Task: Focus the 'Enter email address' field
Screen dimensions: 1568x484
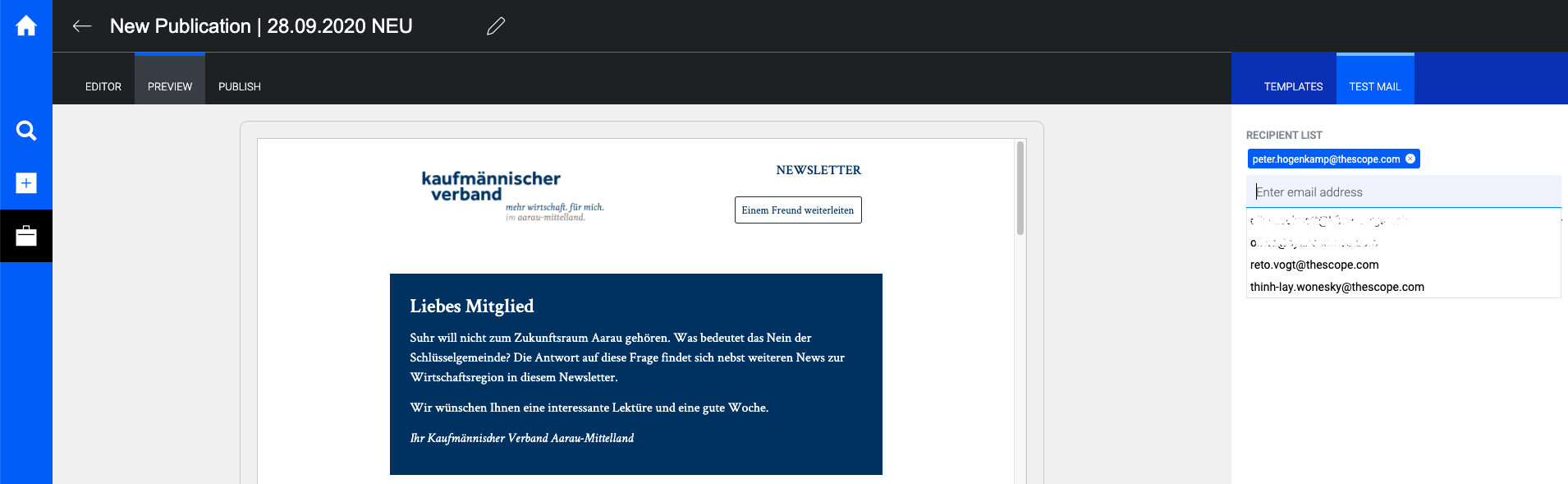Action: click(x=1404, y=191)
